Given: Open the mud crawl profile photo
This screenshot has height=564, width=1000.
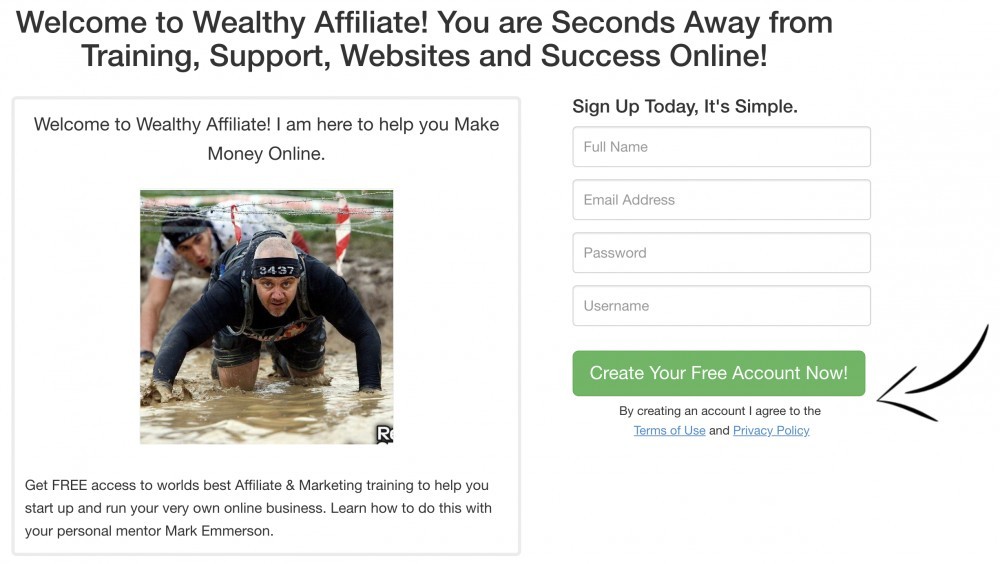Looking at the screenshot, I should 267,317.
